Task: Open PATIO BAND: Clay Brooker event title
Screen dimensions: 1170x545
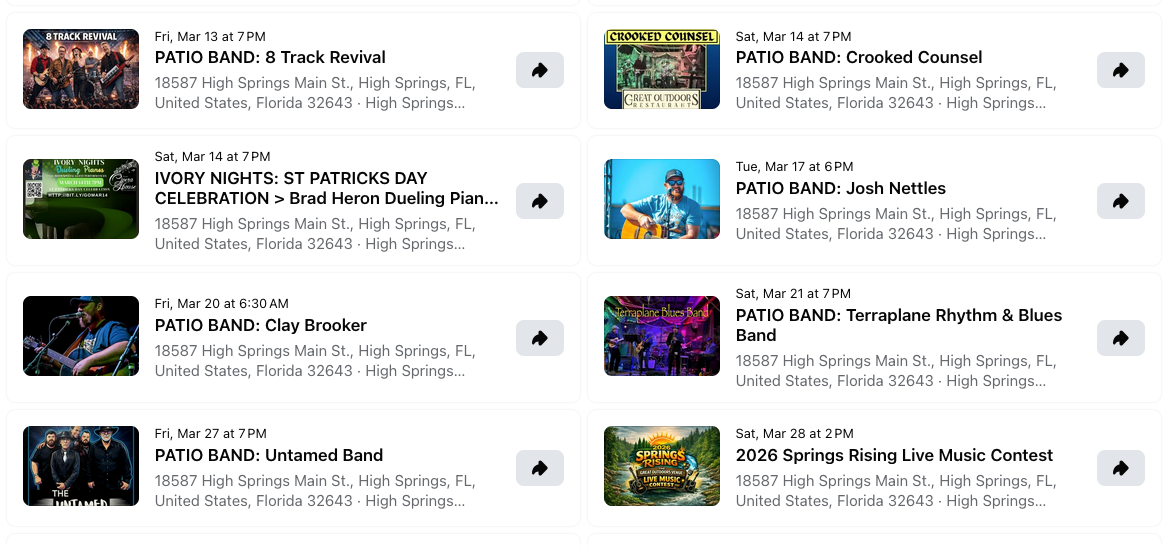Action: 260,325
